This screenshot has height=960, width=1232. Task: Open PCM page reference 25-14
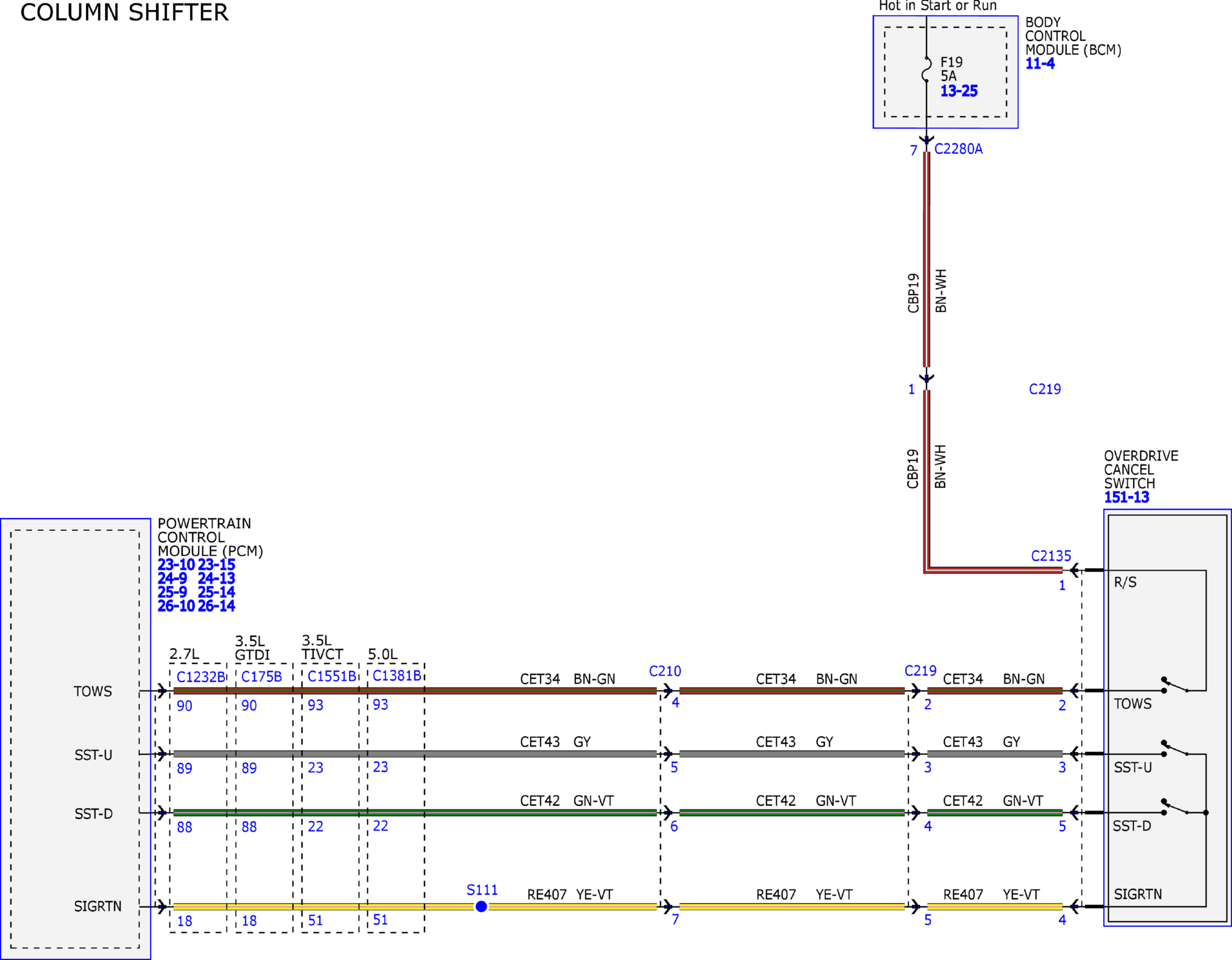(216, 592)
